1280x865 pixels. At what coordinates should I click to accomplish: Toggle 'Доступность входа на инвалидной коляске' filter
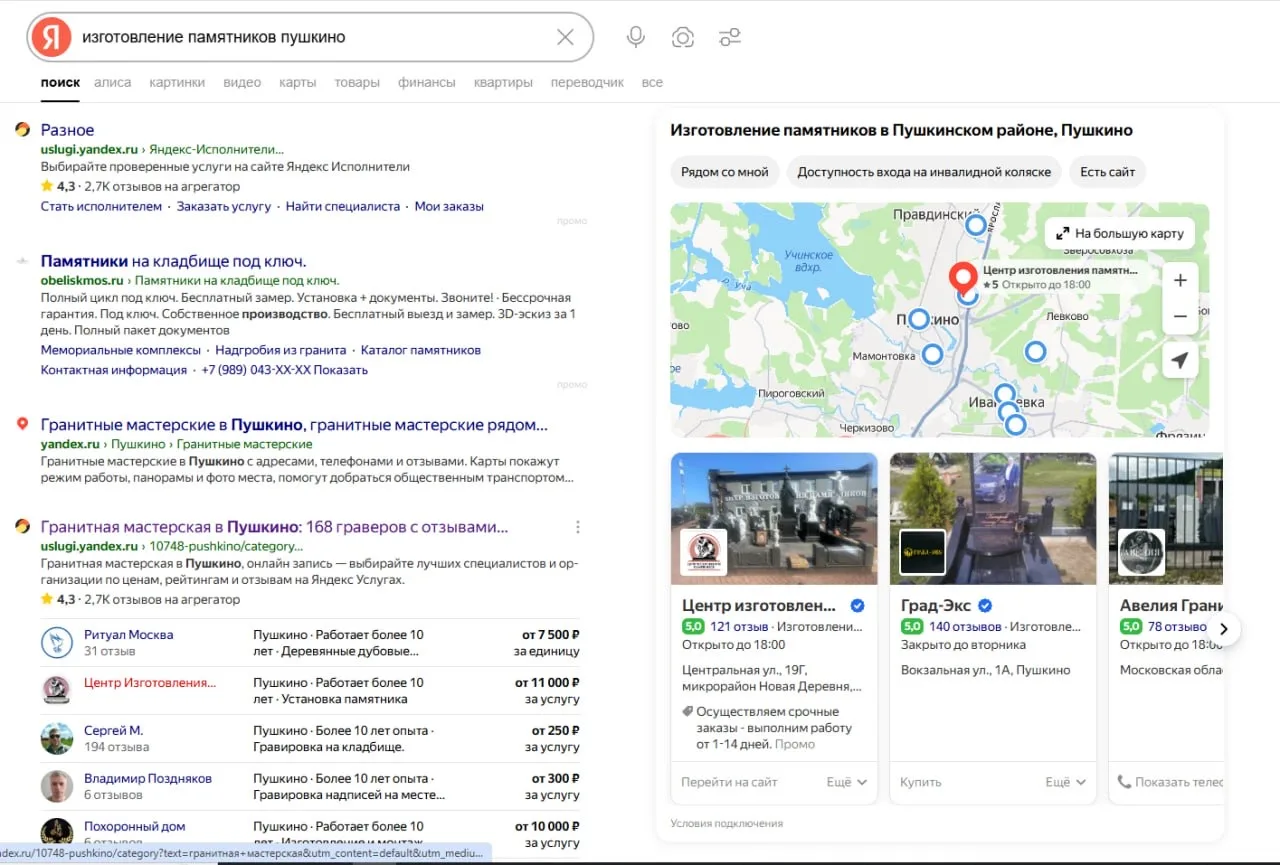point(924,172)
